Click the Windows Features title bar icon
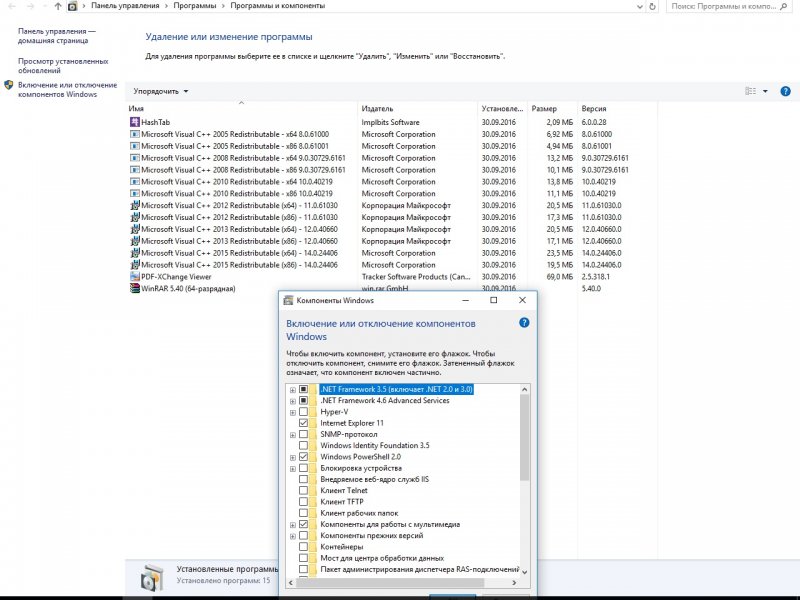 (x=288, y=300)
